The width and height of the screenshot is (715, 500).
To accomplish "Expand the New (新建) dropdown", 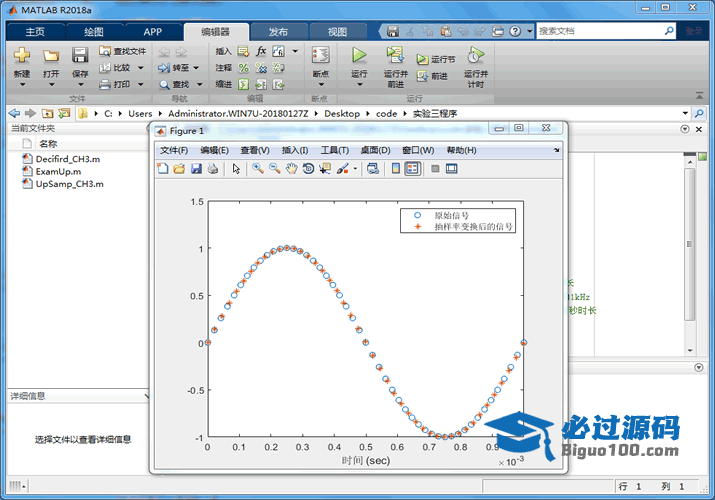I will [x=22, y=86].
